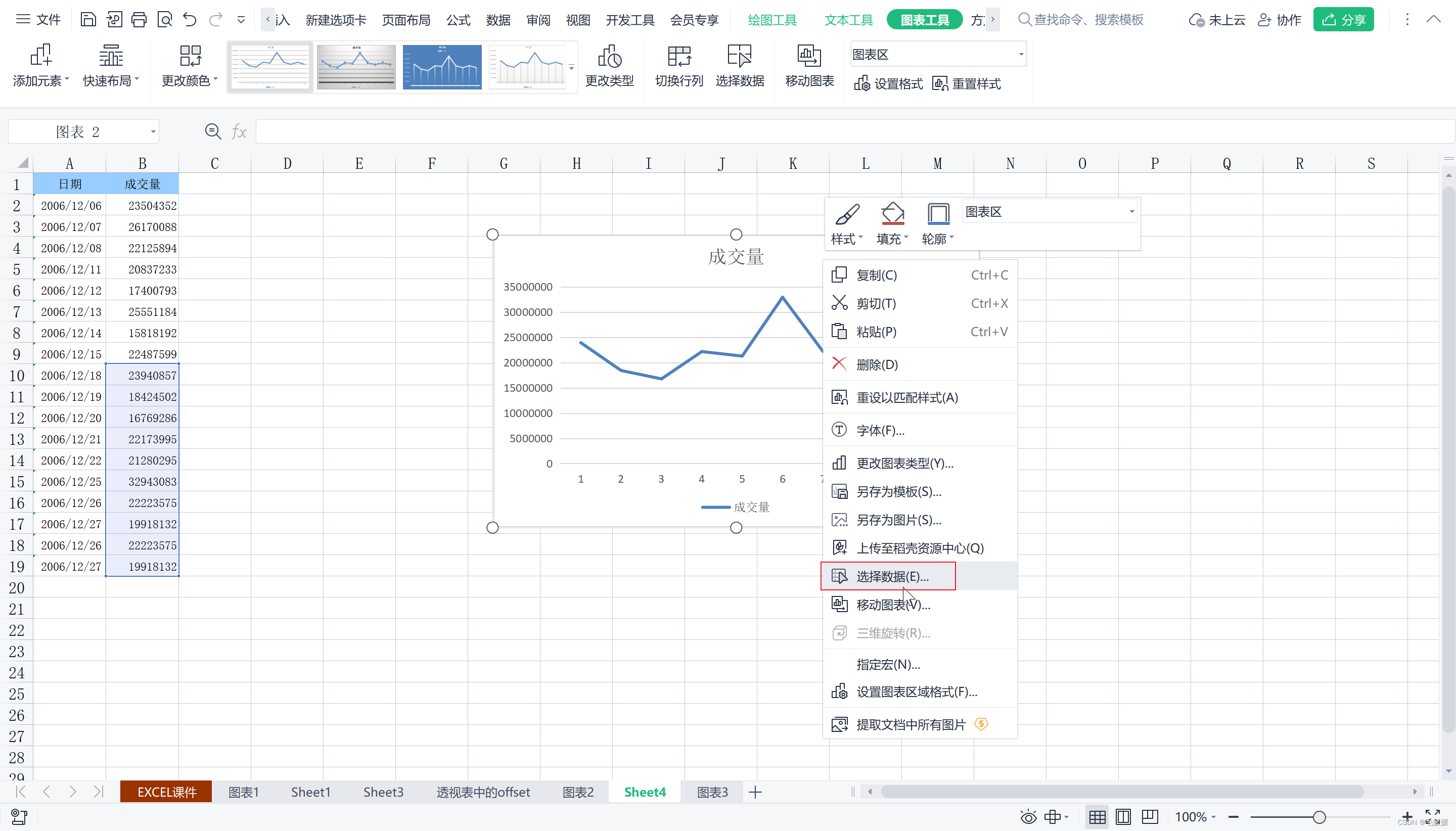Select the blue filled chart style thumbnail
Screen dimensions: 1456x831
coord(442,67)
